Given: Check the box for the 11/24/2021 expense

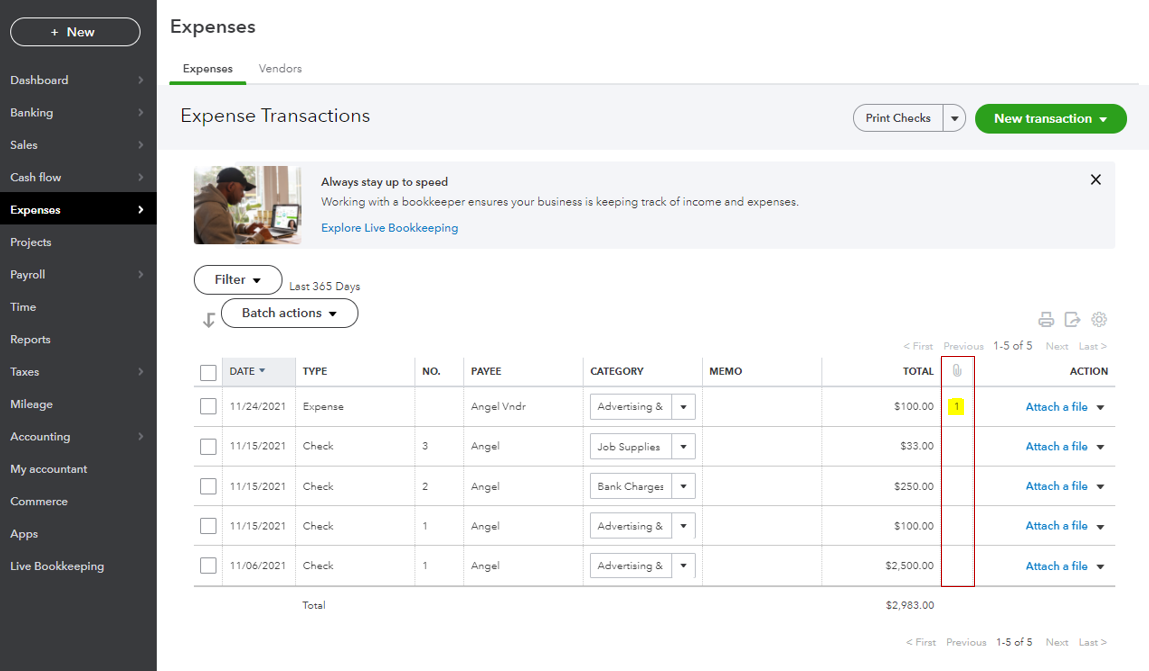Looking at the screenshot, I should point(208,407).
